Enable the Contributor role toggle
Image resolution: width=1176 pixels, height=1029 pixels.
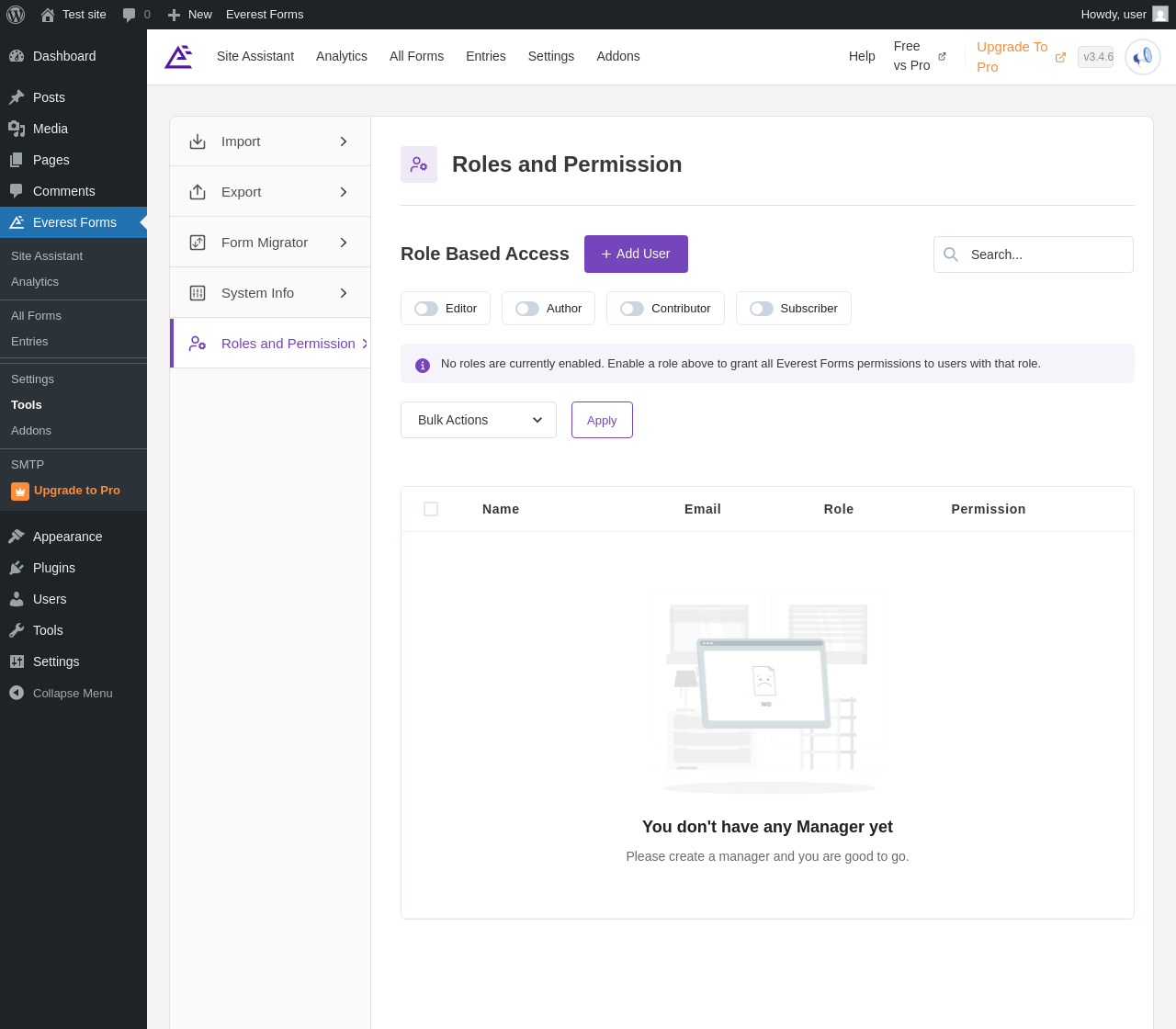[x=632, y=309]
